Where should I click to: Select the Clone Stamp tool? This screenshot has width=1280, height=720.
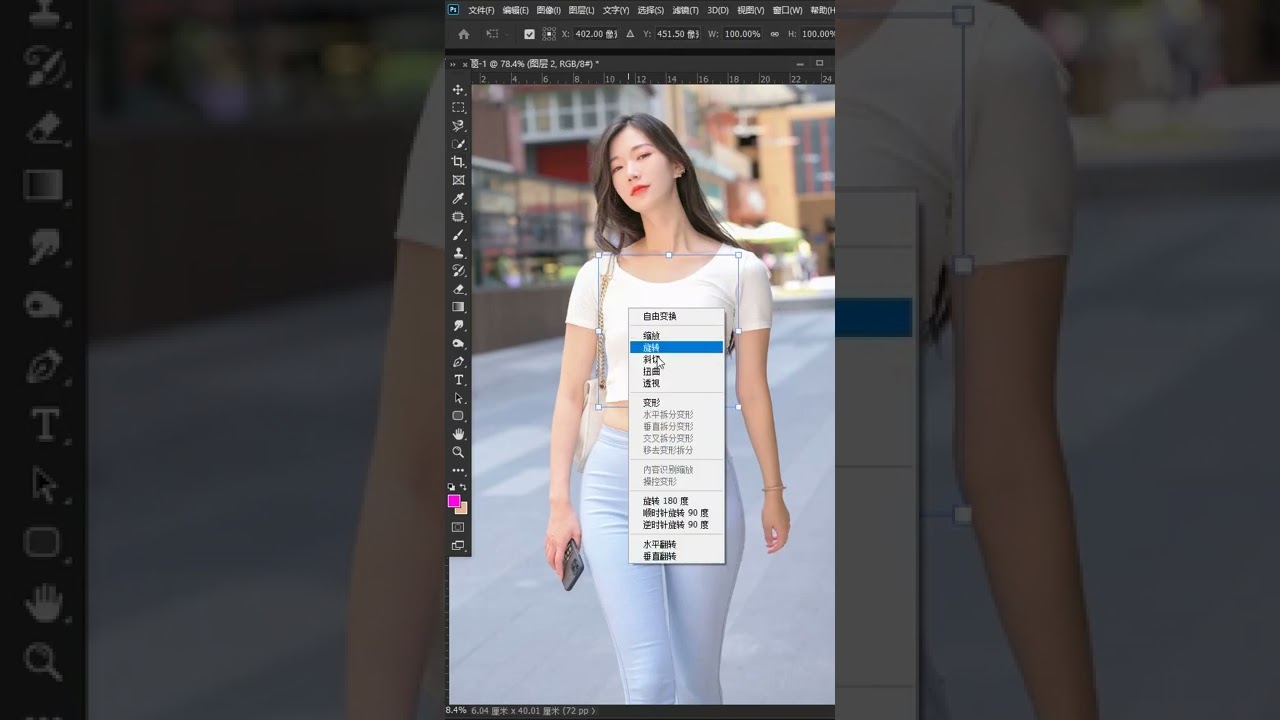coord(458,253)
